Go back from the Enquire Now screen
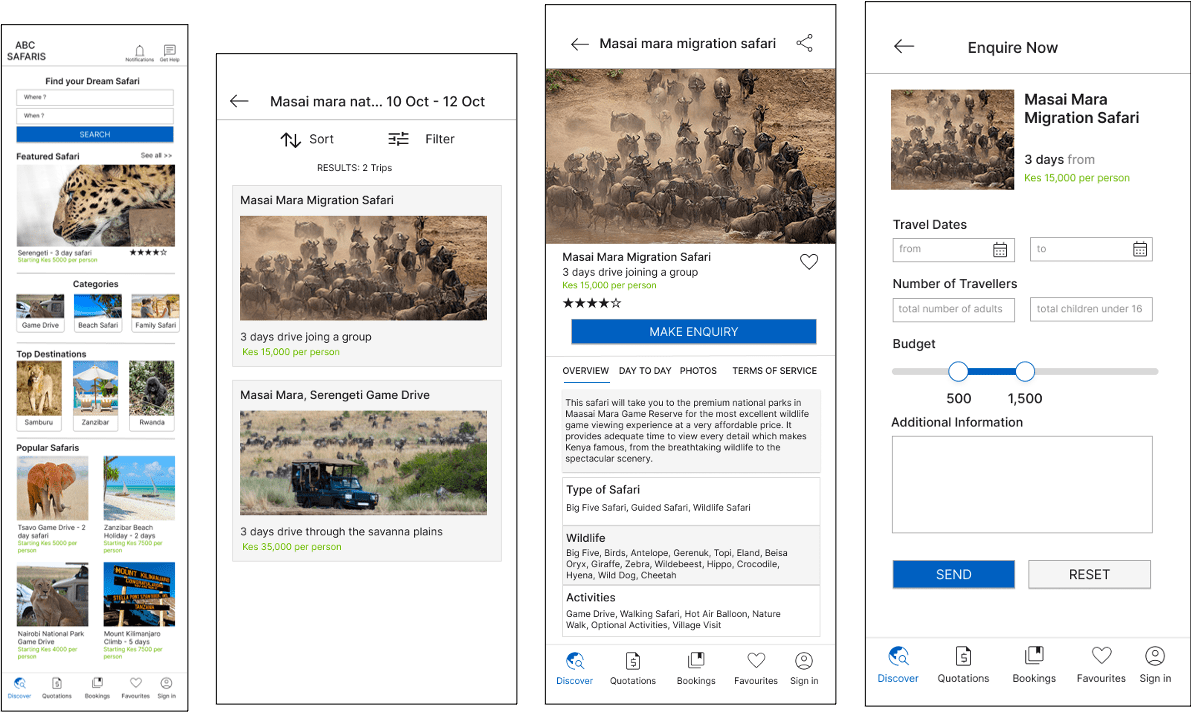Viewport: 1191px width, 712px height. tap(903, 46)
